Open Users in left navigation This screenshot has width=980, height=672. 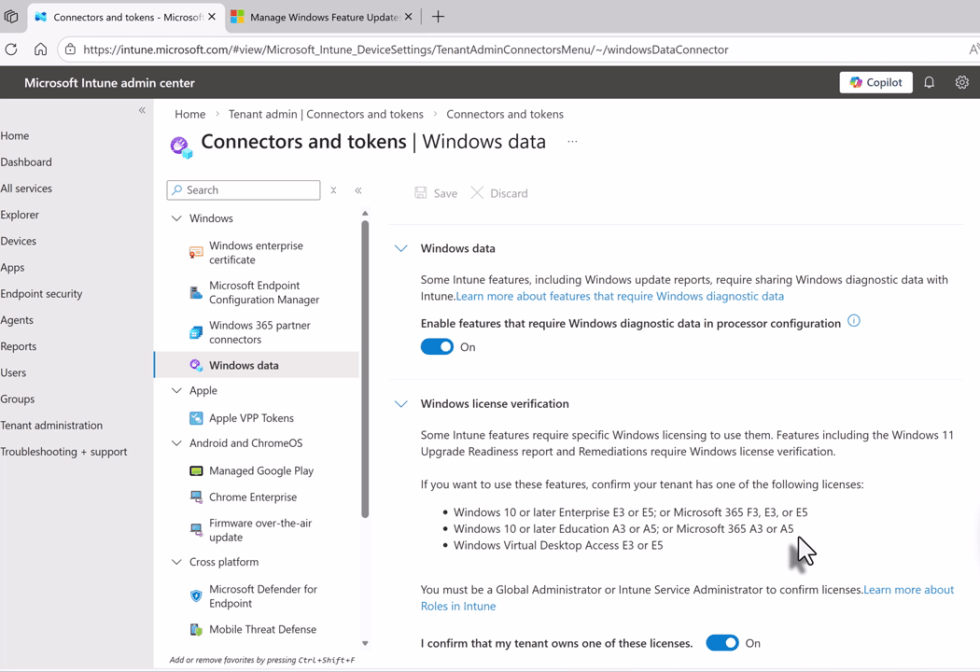point(13,373)
